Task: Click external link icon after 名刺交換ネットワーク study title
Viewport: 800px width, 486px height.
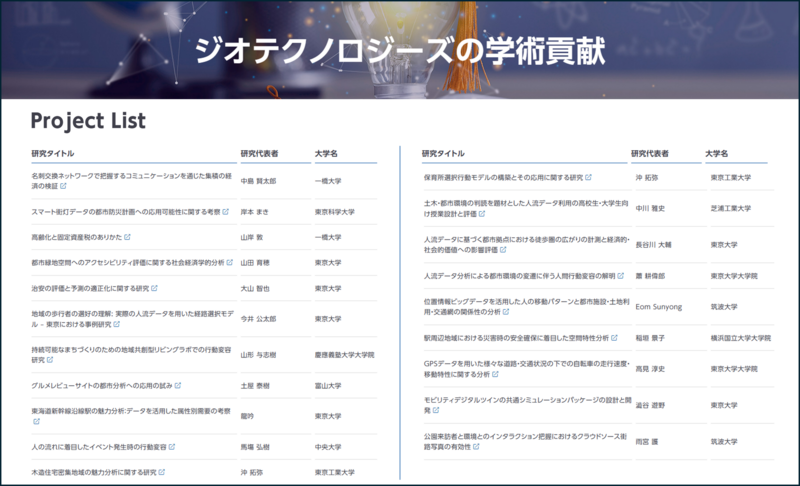Action: pyautogui.click(x=64, y=186)
